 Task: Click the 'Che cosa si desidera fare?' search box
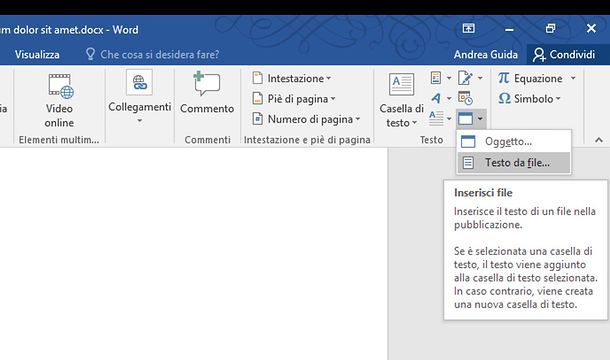click(x=152, y=54)
